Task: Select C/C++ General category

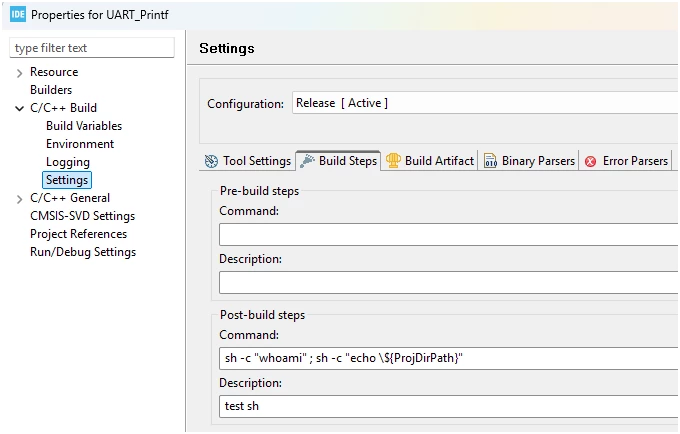Action: pyautogui.click(x=70, y=198)
